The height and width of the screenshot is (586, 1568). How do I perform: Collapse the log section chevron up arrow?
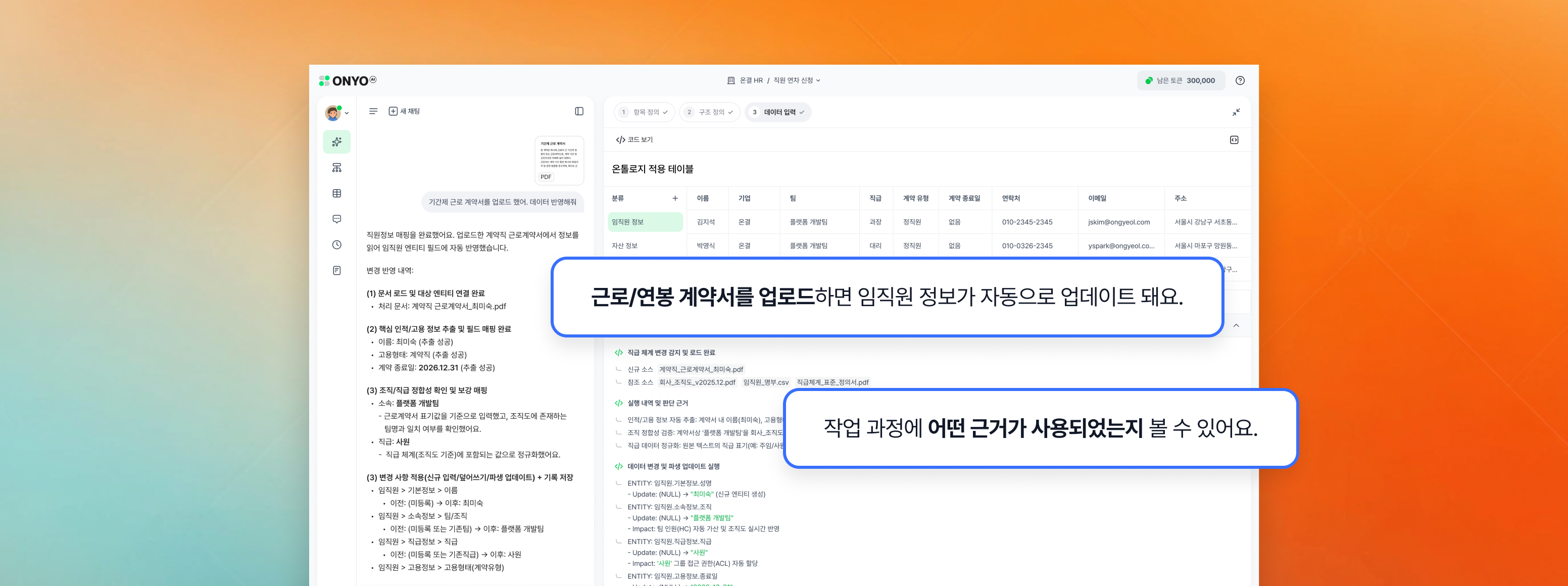coord(1236,325)
